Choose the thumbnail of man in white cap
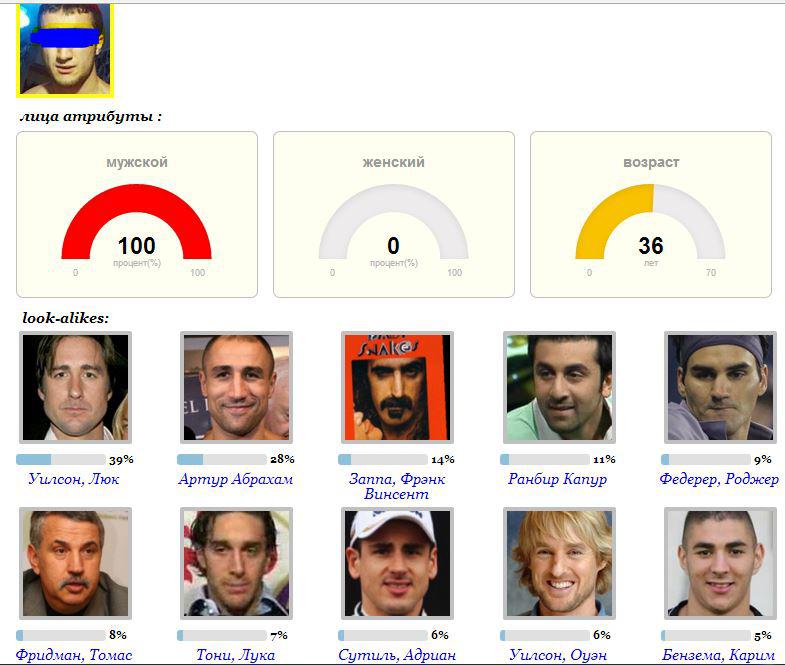Image resolution: width=785 pixels, height=665 pixels. [397, 563]
